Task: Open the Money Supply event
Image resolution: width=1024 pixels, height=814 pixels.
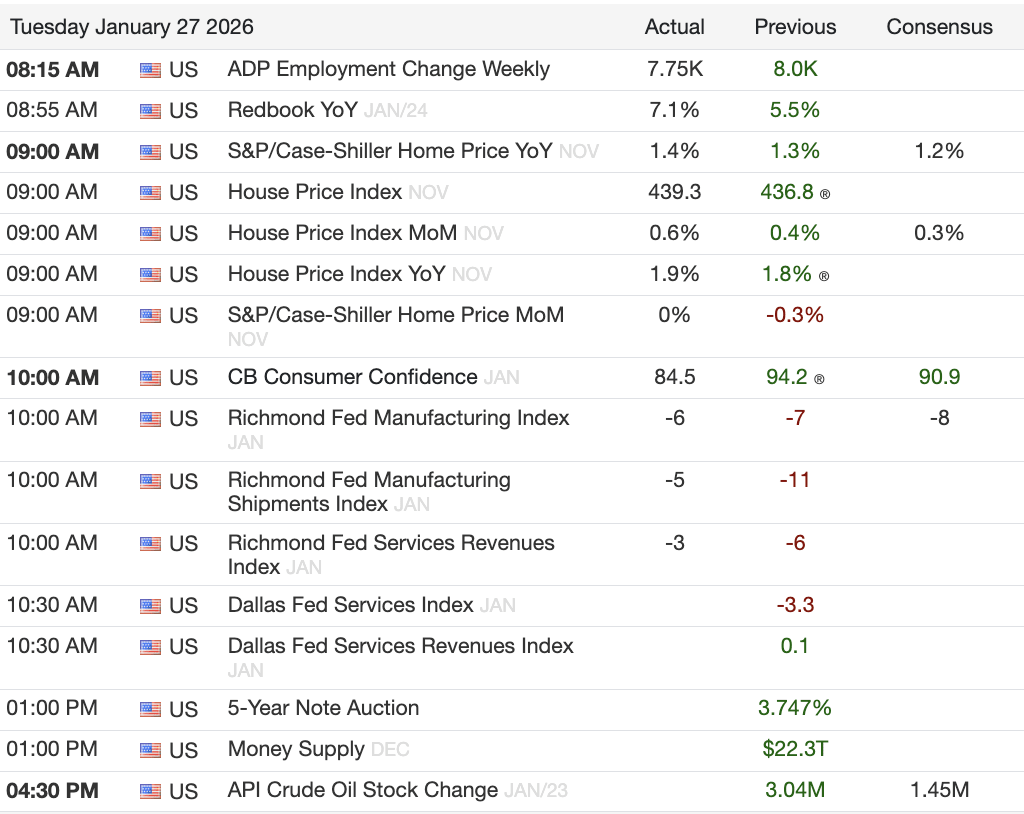Action: (296, 749)
